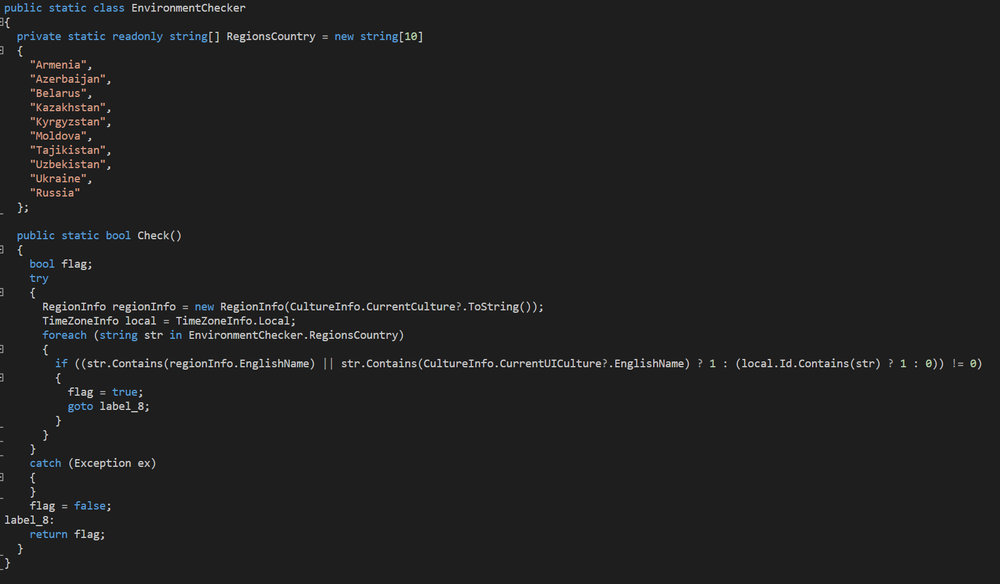Click the TimeZoneInfo.Local reference

[x=235, y=321]
